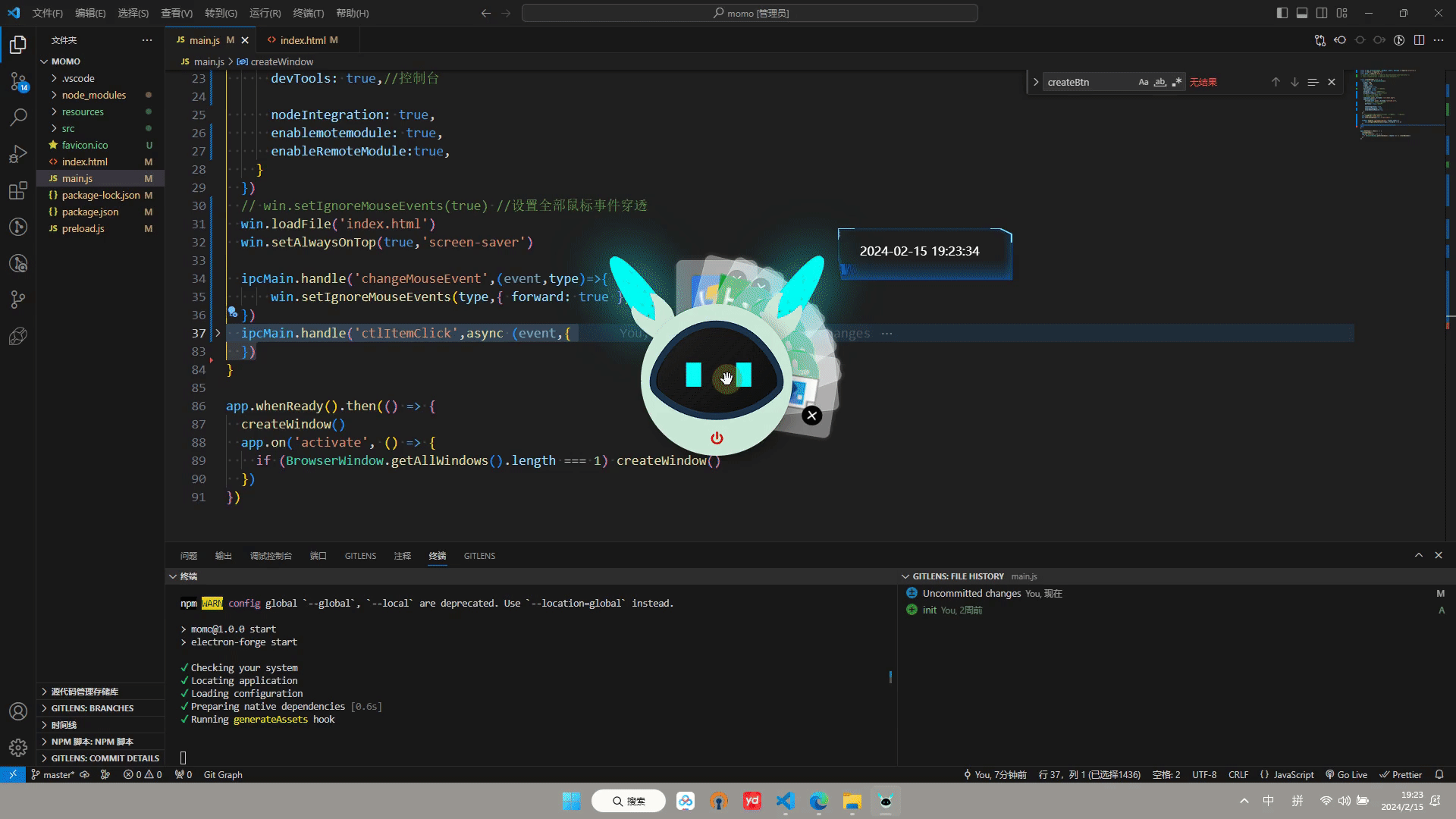Go to next find match arrow
This screenshot has width=1456, height=819.
1294,82
